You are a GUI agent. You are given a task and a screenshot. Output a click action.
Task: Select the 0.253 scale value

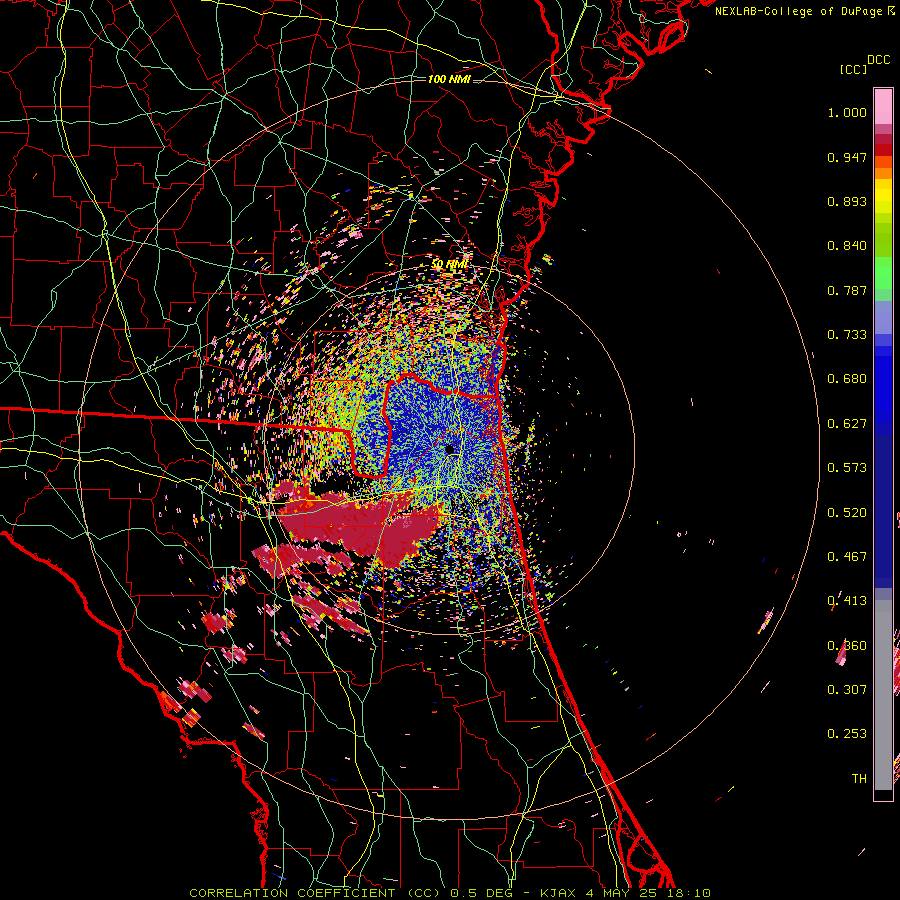[x=847, y=734]
